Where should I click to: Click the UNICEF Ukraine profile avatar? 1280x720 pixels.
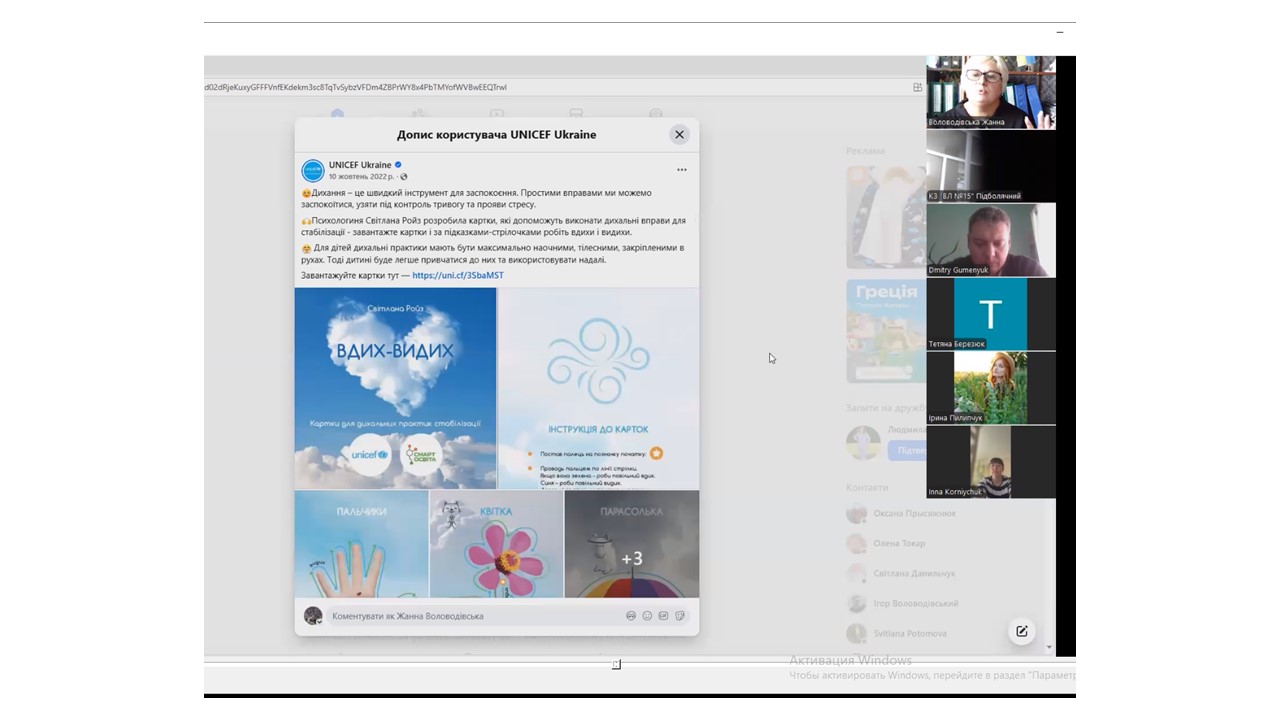313,170
